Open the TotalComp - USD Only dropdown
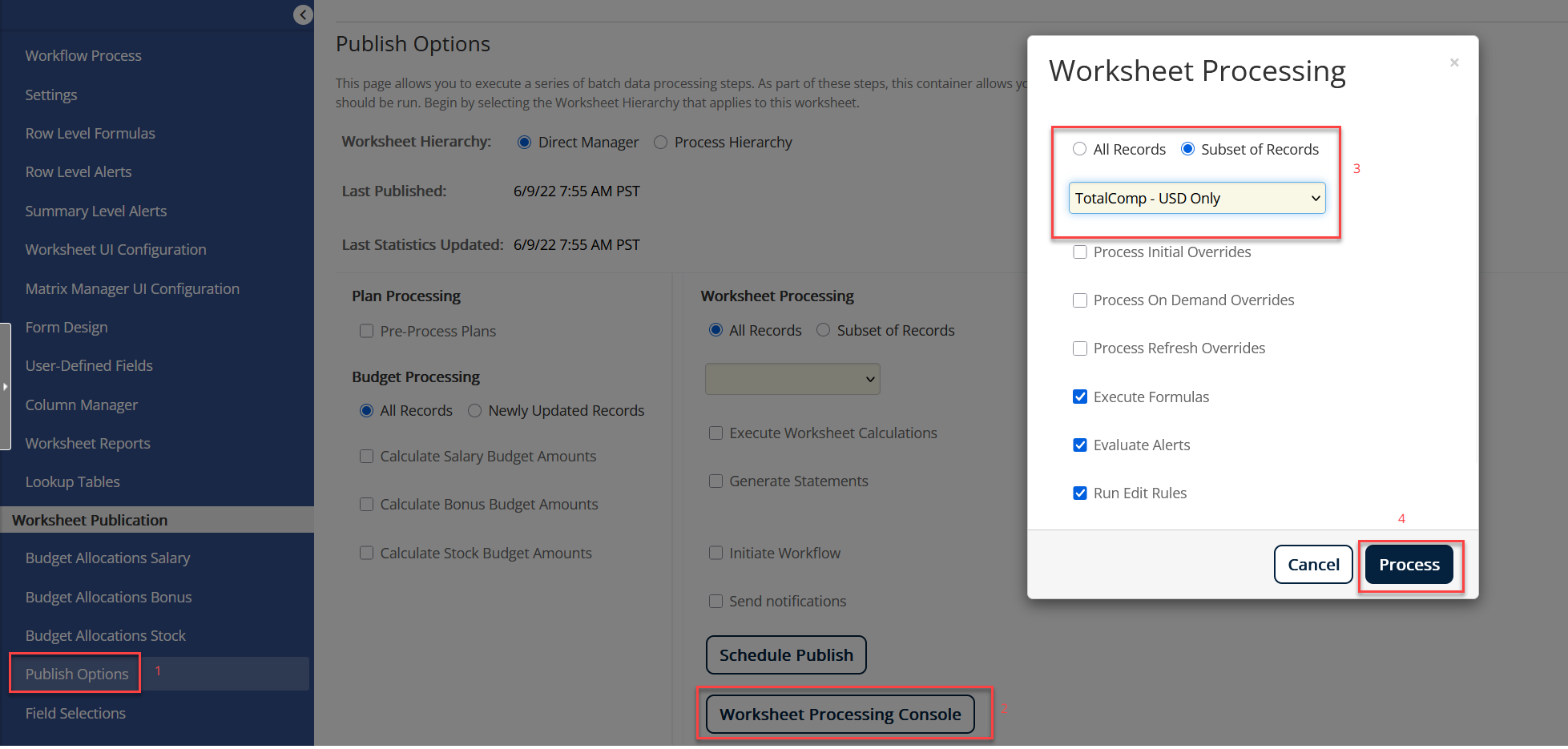The height and width of the screenshot is (749, 1568). [x=1197, y=198]
